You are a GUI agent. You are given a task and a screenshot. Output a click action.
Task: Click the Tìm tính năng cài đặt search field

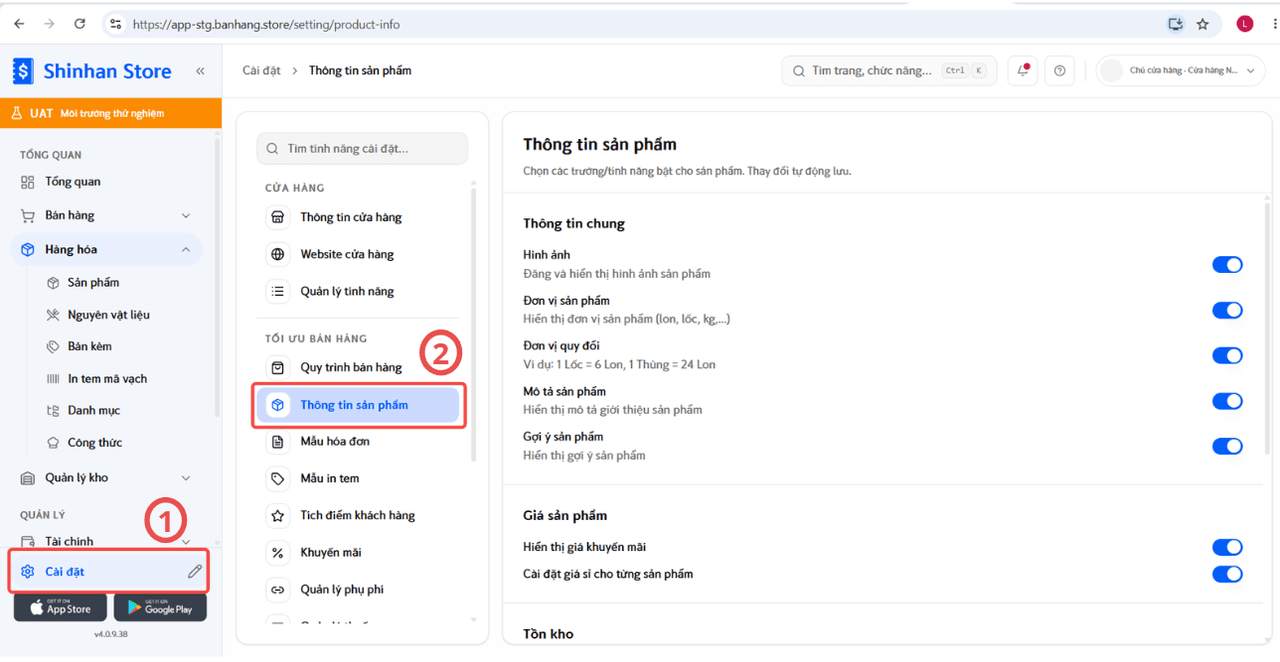tap(362, 148)
